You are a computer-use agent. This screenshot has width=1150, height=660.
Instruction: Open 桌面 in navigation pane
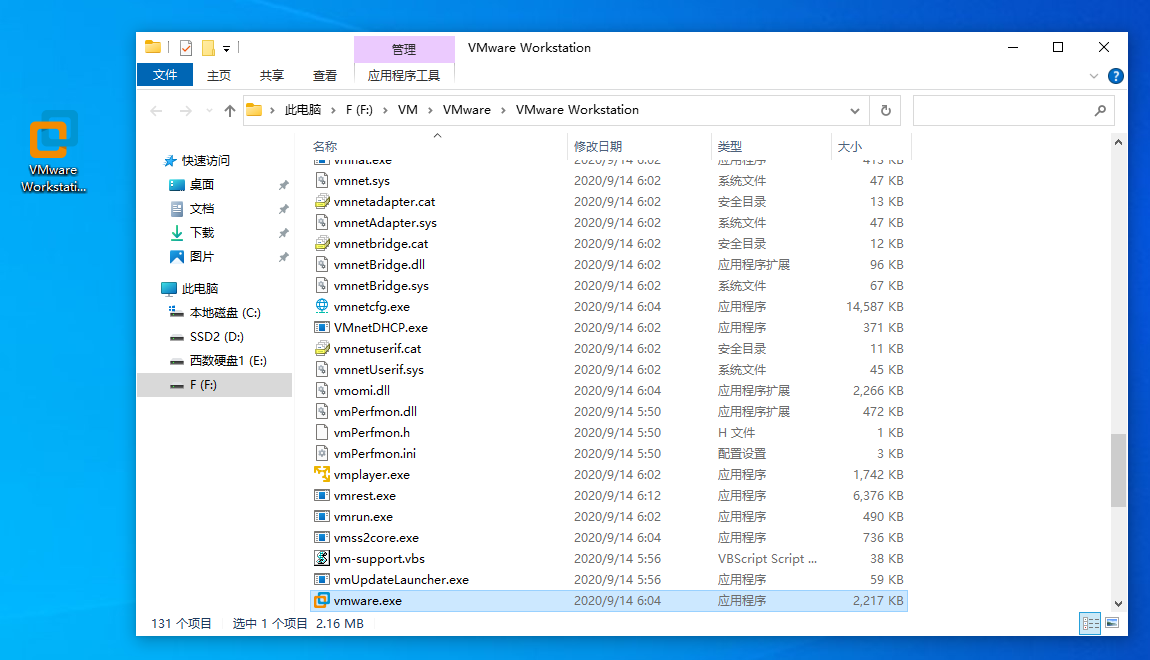[x=202, y=185]
